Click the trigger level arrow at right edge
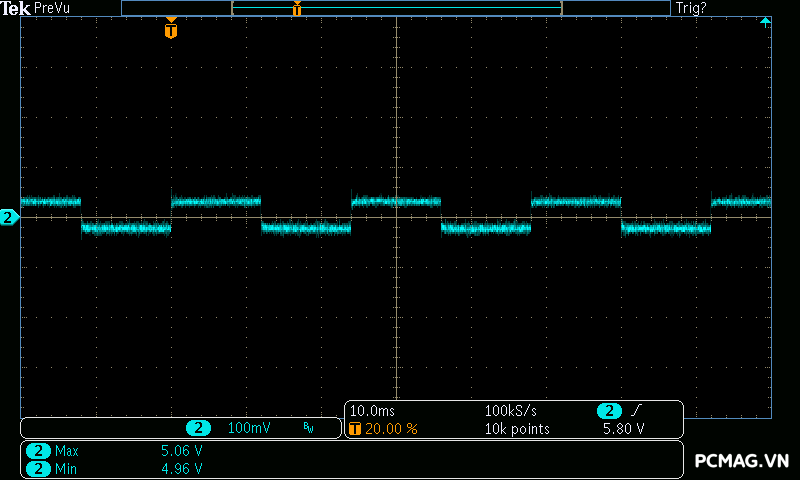 766,21
